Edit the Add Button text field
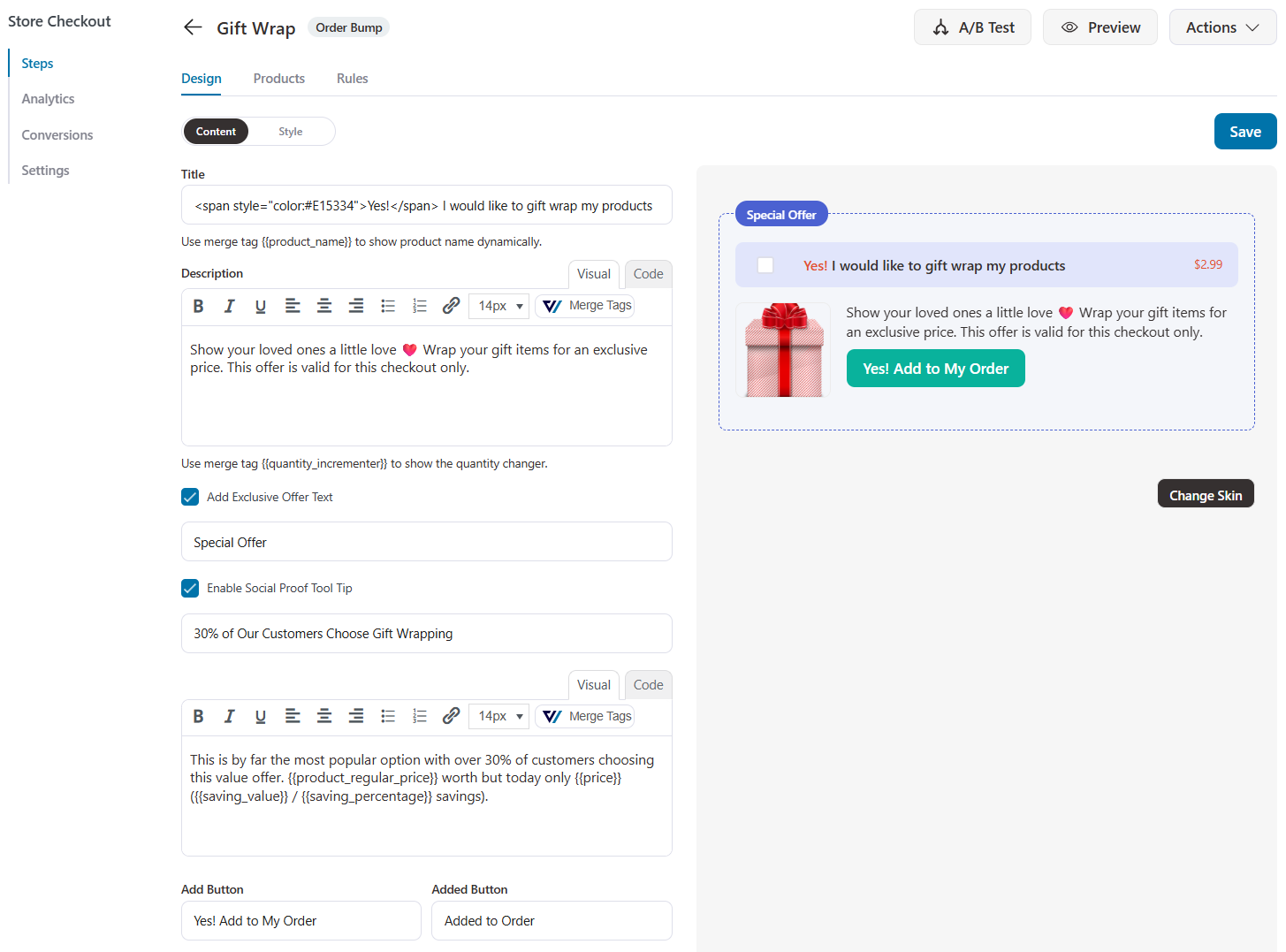Screen dimensions: 1286x952 pyautogui.click(x=301, y=921)
